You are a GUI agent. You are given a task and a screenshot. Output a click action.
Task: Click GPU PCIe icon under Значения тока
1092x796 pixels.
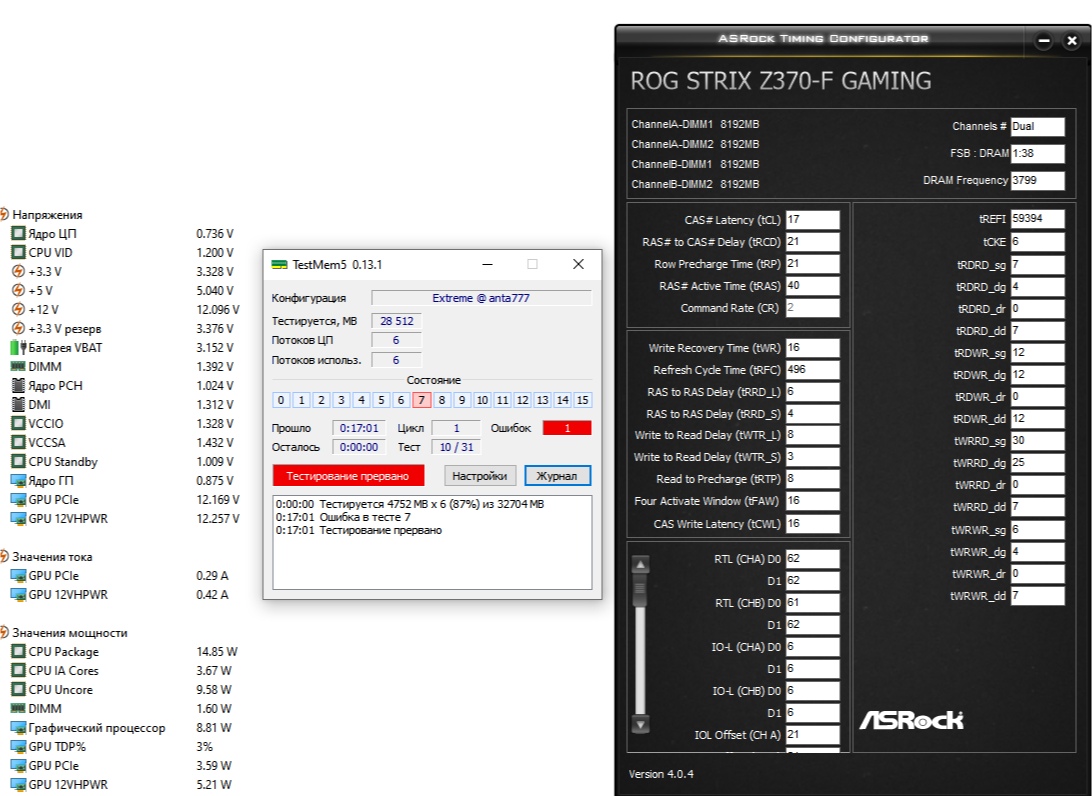tap(18, 575)
